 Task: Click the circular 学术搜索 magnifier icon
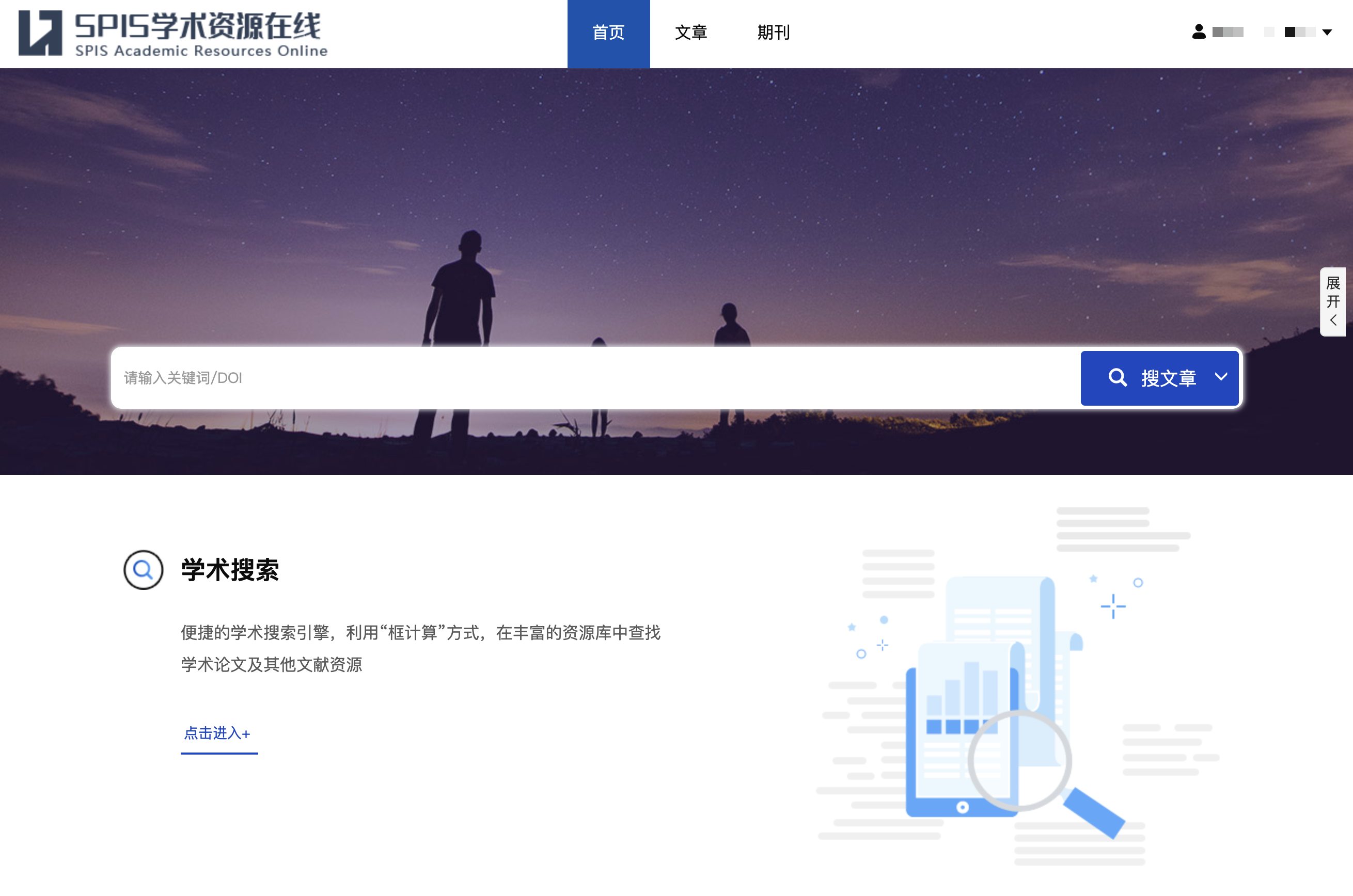[143, 570]
